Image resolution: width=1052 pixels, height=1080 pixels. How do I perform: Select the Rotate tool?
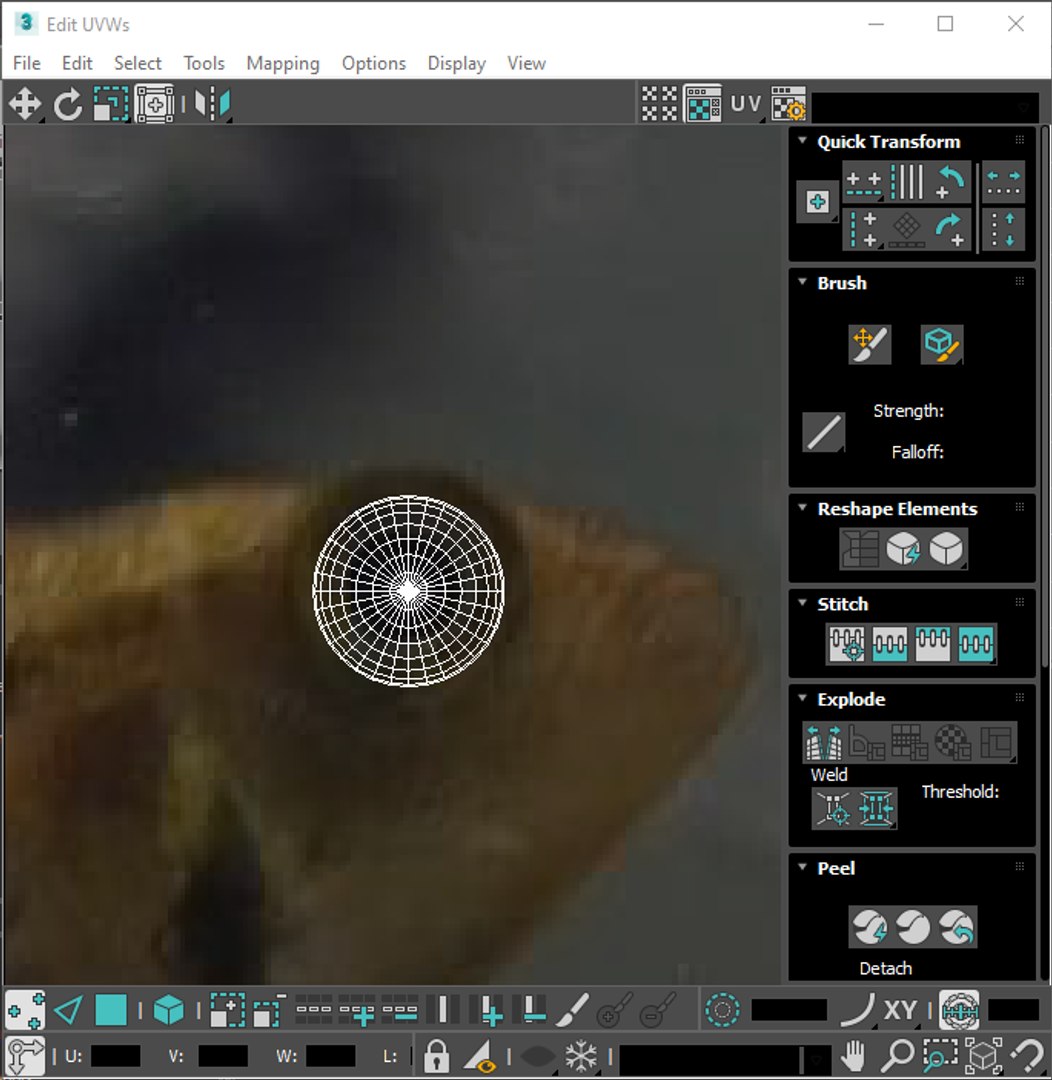pyautogui.click(x=68, y=105)
